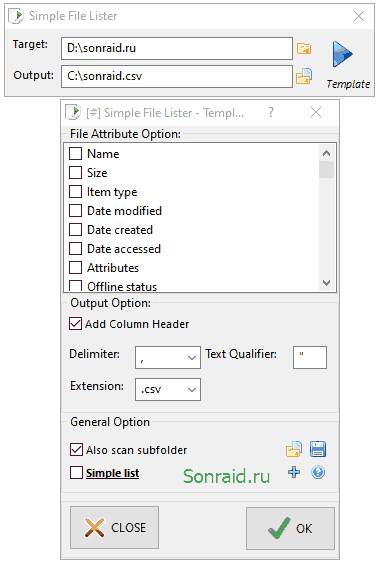Browse for output file icon
The image size is (377, 564).
click(304, 76)
